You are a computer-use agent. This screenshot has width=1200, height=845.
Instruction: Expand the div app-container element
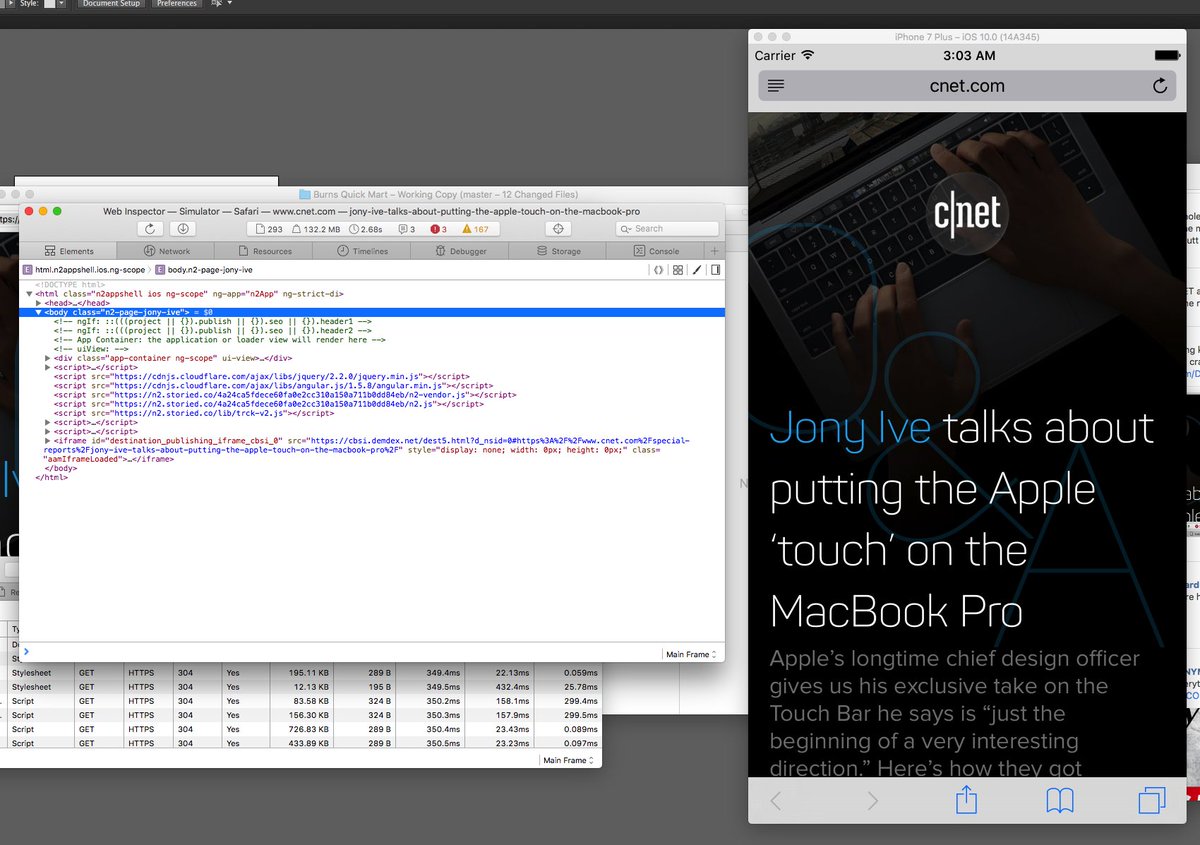(48, 358)
